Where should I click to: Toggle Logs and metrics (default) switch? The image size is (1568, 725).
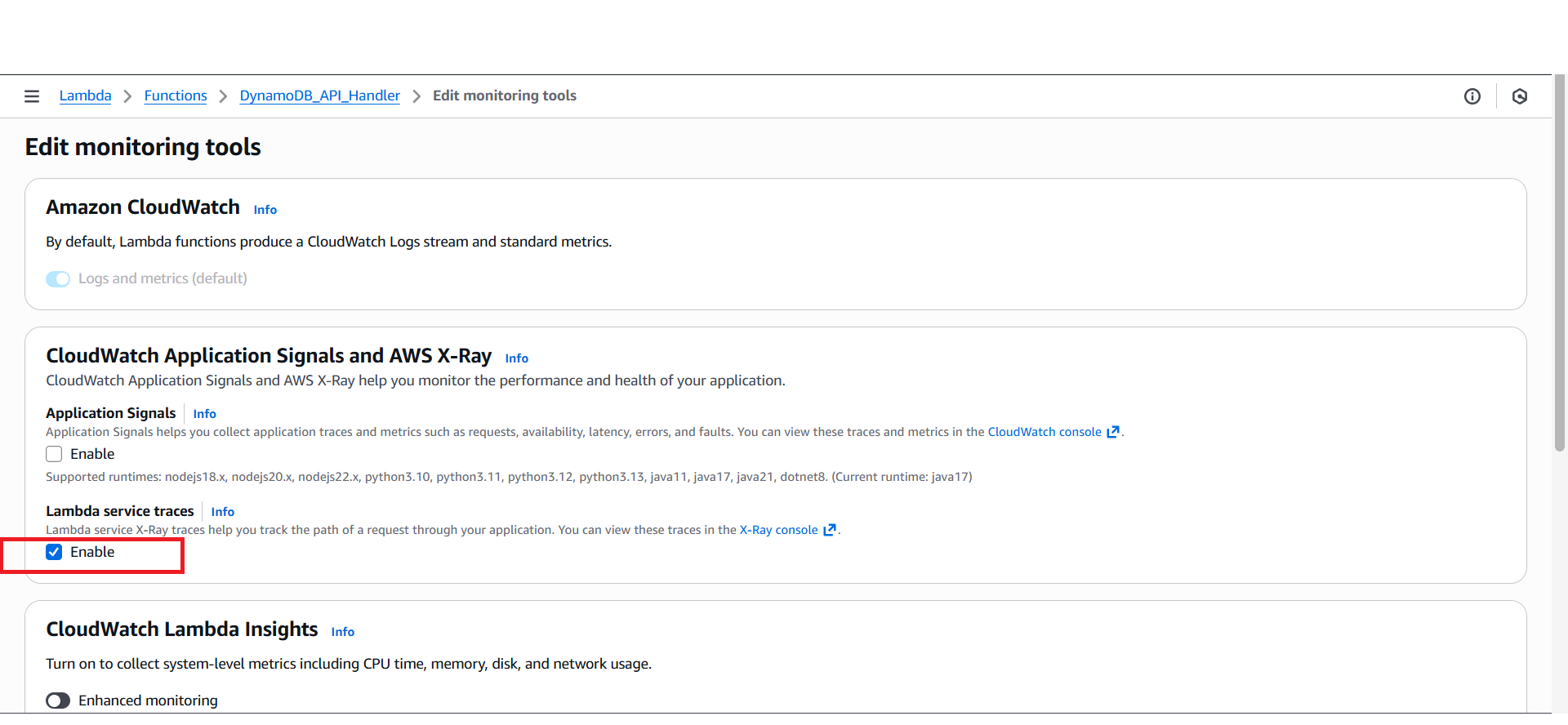(58, 279)
